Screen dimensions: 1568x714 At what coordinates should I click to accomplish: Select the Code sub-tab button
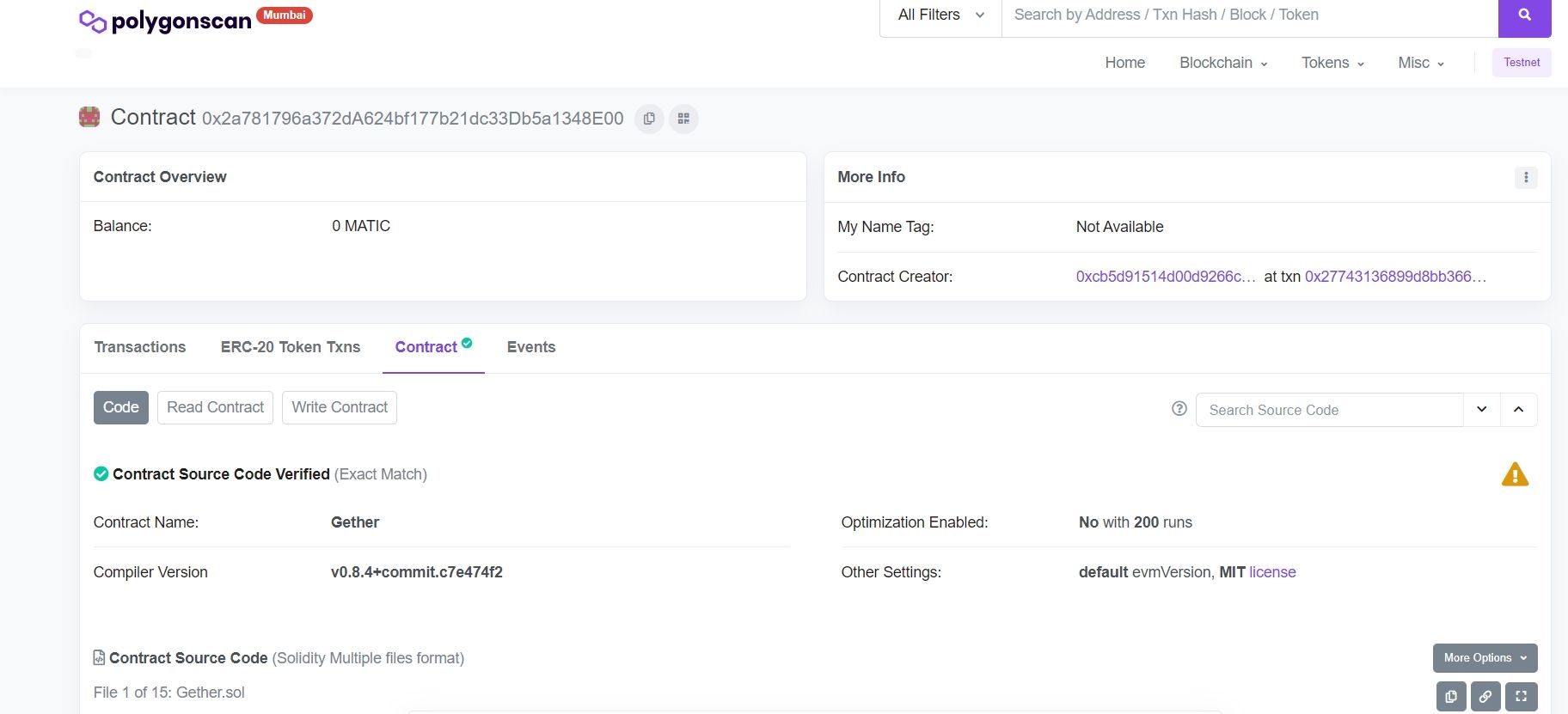click(121, 407)
